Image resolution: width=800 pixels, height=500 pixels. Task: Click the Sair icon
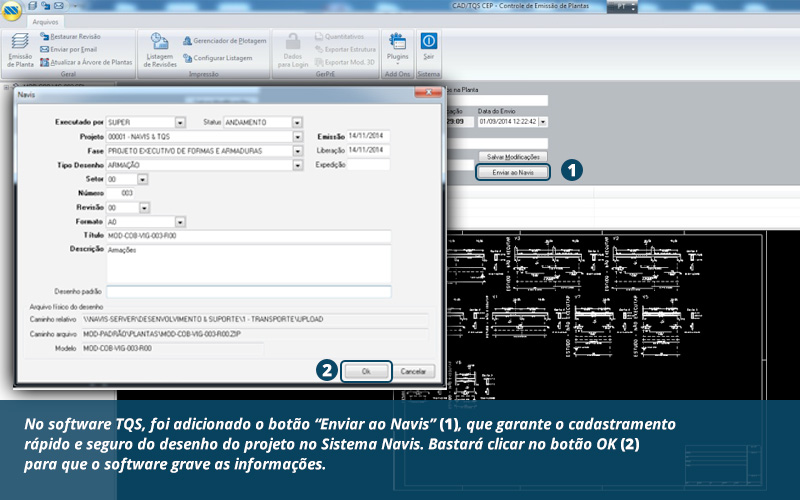[429, 46]
